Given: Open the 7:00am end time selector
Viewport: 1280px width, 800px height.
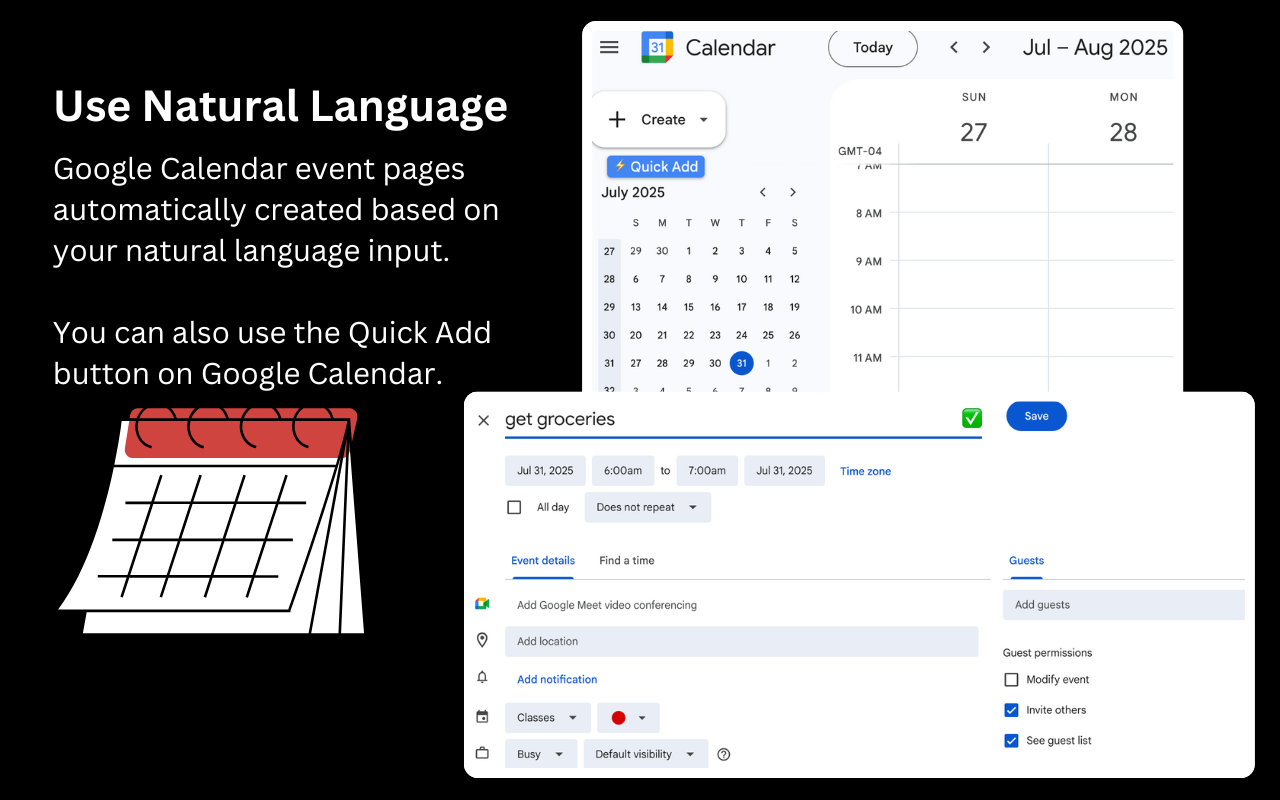Looking at the screenshot, I should (707, 470).
